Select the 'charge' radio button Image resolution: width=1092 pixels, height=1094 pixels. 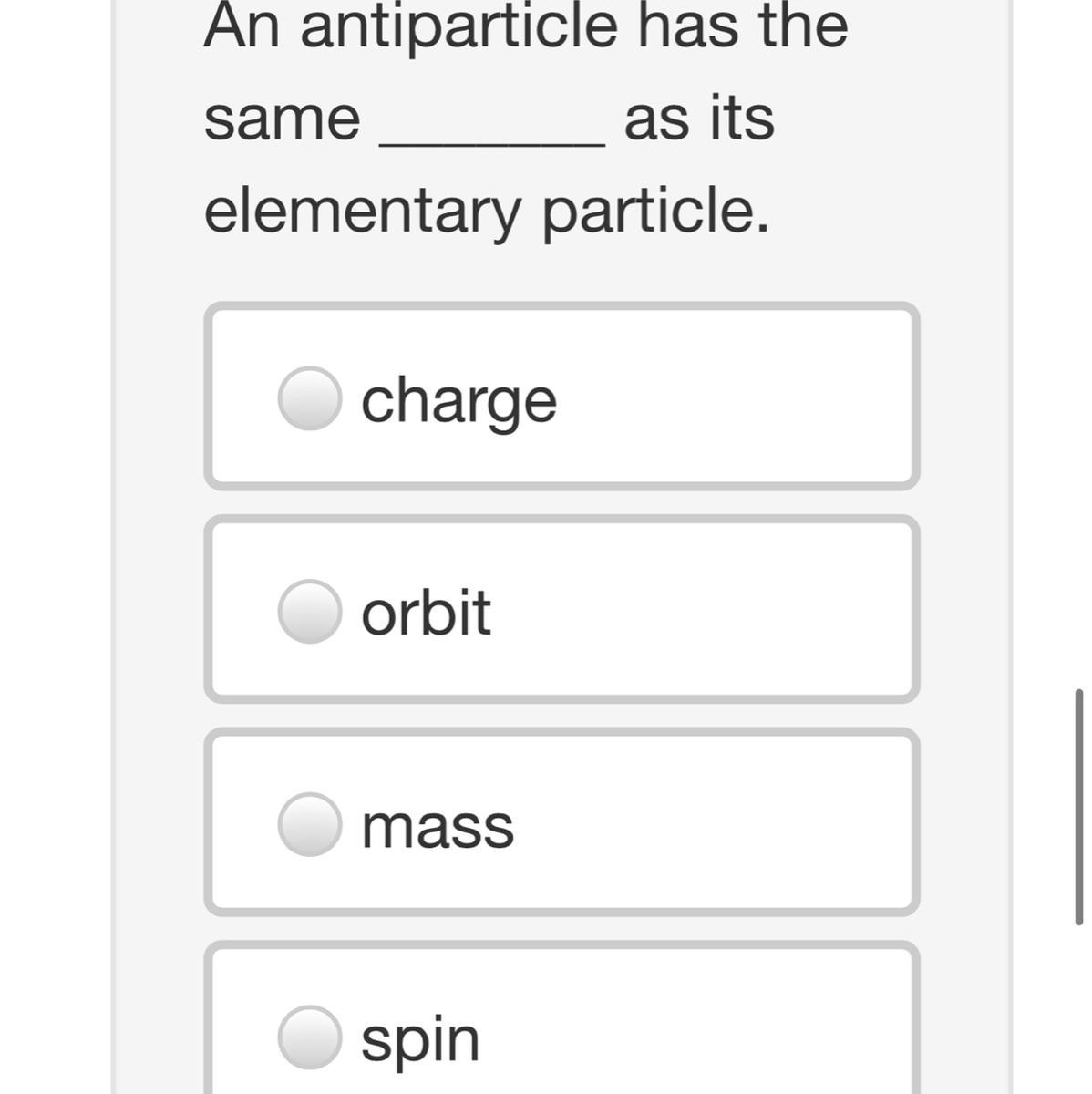[310, 398]
